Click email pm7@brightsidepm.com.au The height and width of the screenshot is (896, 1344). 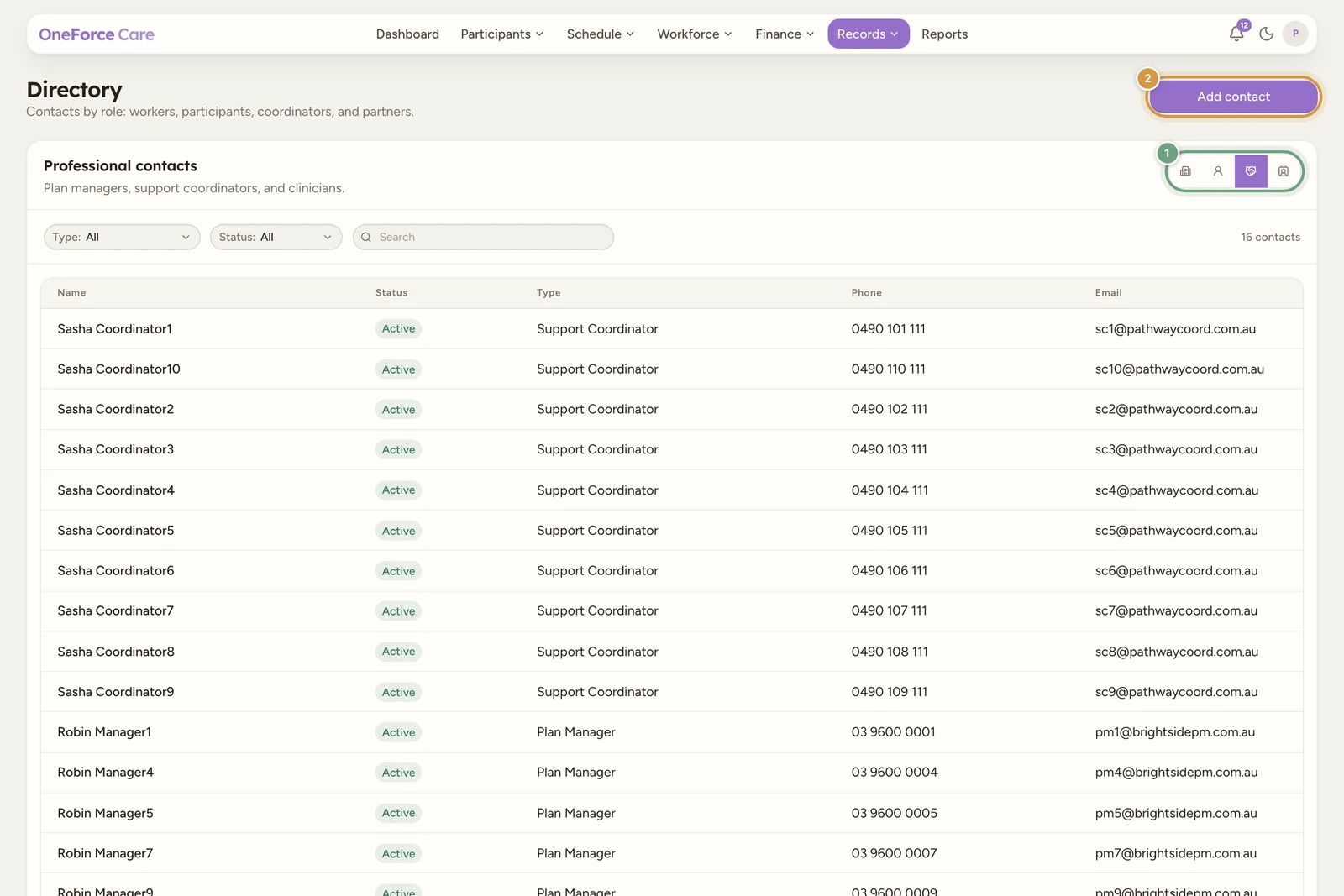1175,853
